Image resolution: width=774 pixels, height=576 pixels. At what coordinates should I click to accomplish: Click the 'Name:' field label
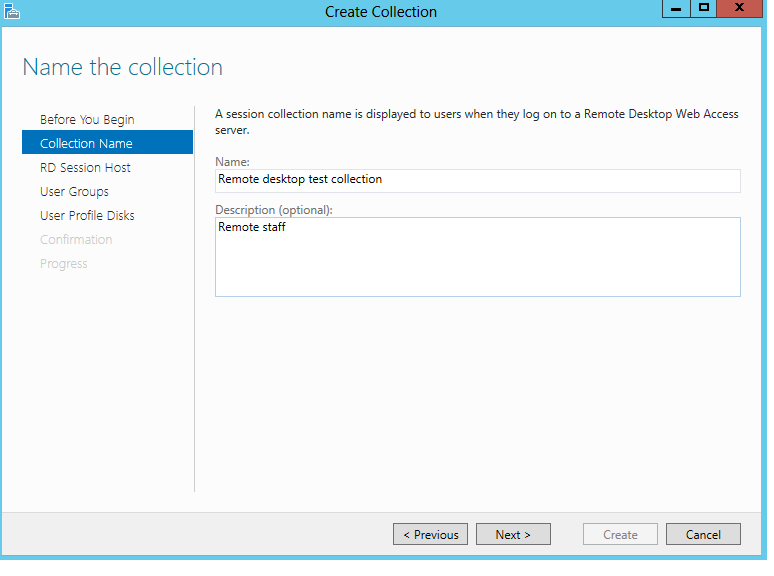(x=232, y=162)
